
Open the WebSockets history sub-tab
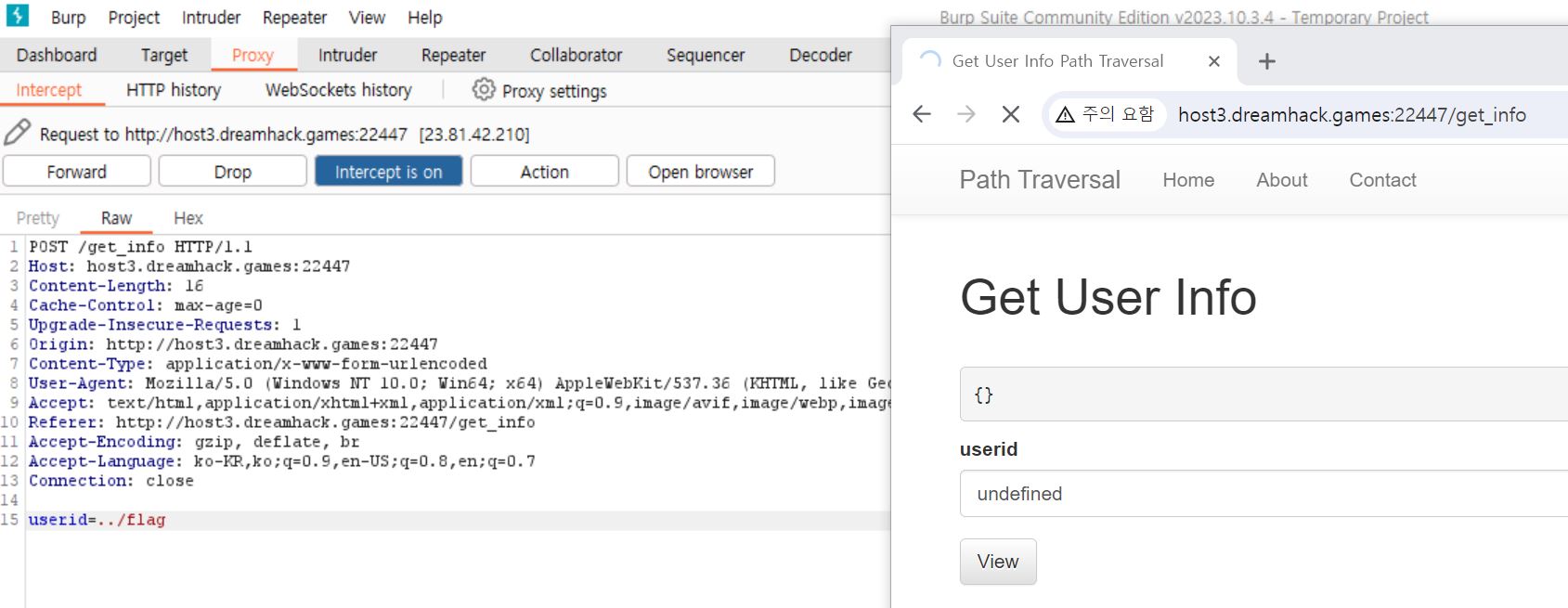click(x=338, y=90)
